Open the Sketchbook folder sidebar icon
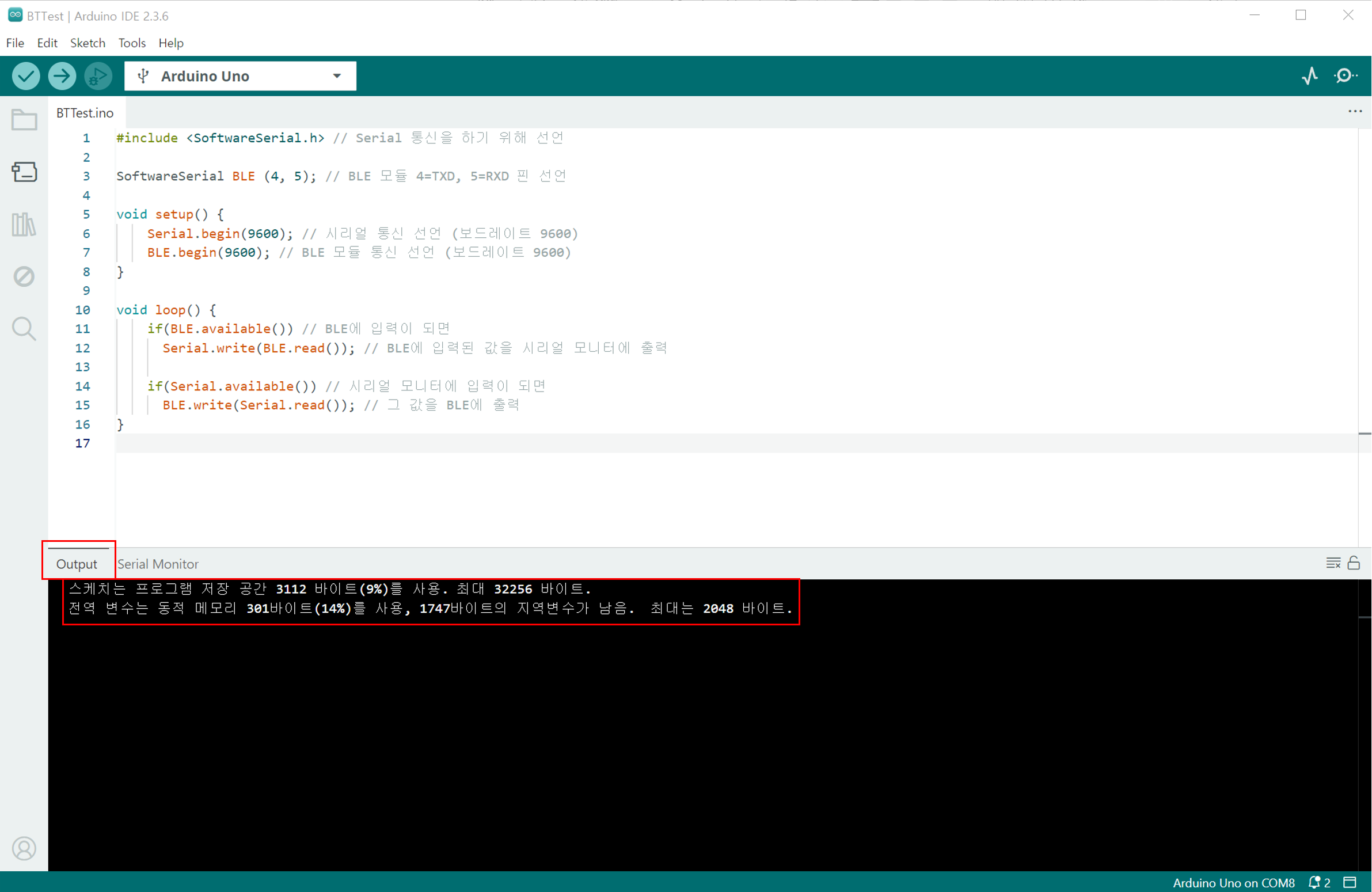Screen dimensions: 1372x892 [24, 120]
